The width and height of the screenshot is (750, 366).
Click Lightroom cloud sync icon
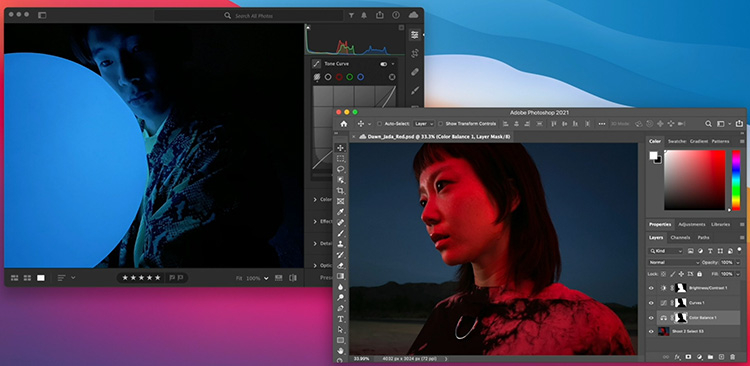pos(413,15)
